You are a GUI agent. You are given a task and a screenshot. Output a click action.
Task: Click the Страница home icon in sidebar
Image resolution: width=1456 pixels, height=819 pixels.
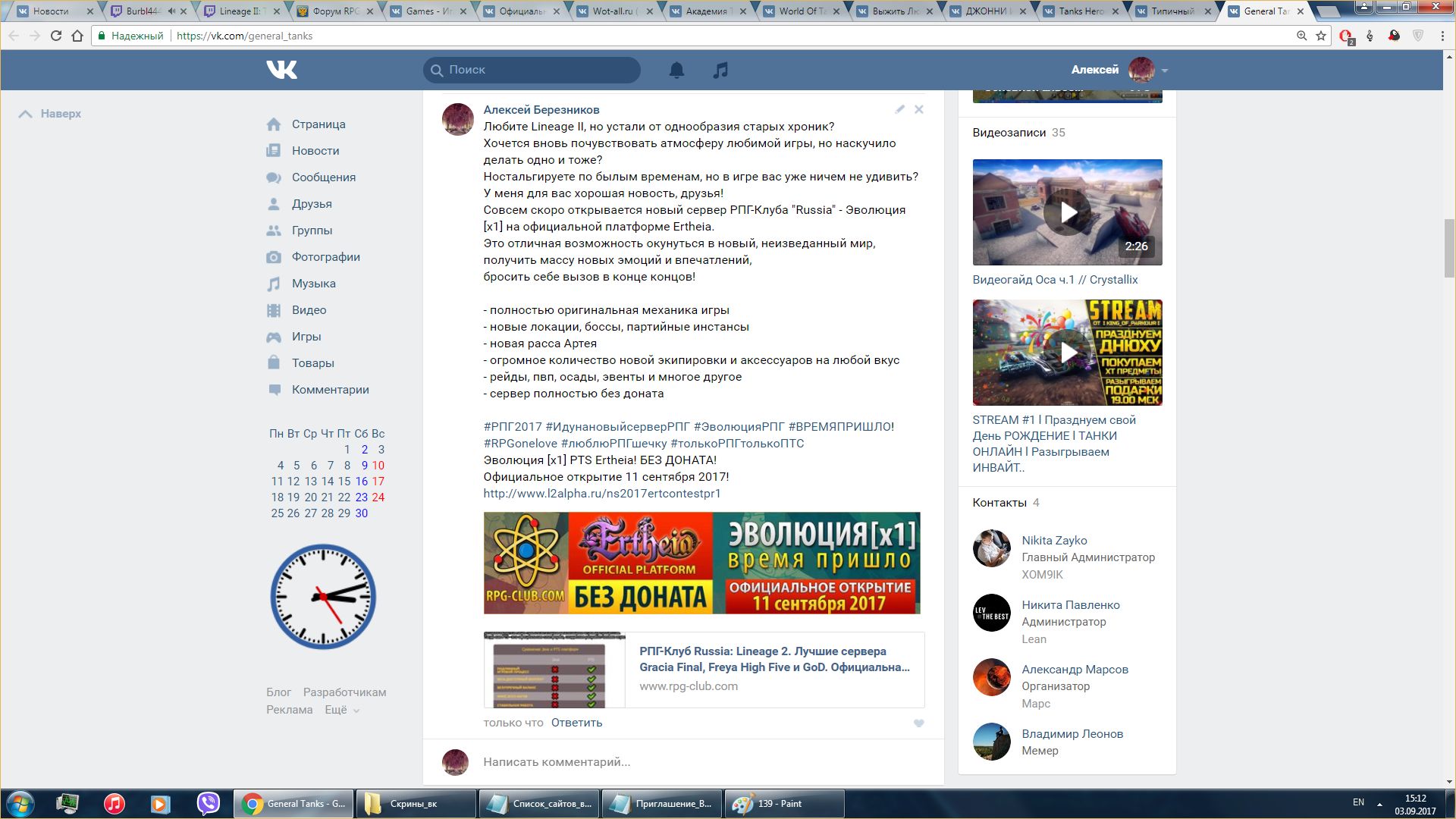274,124
